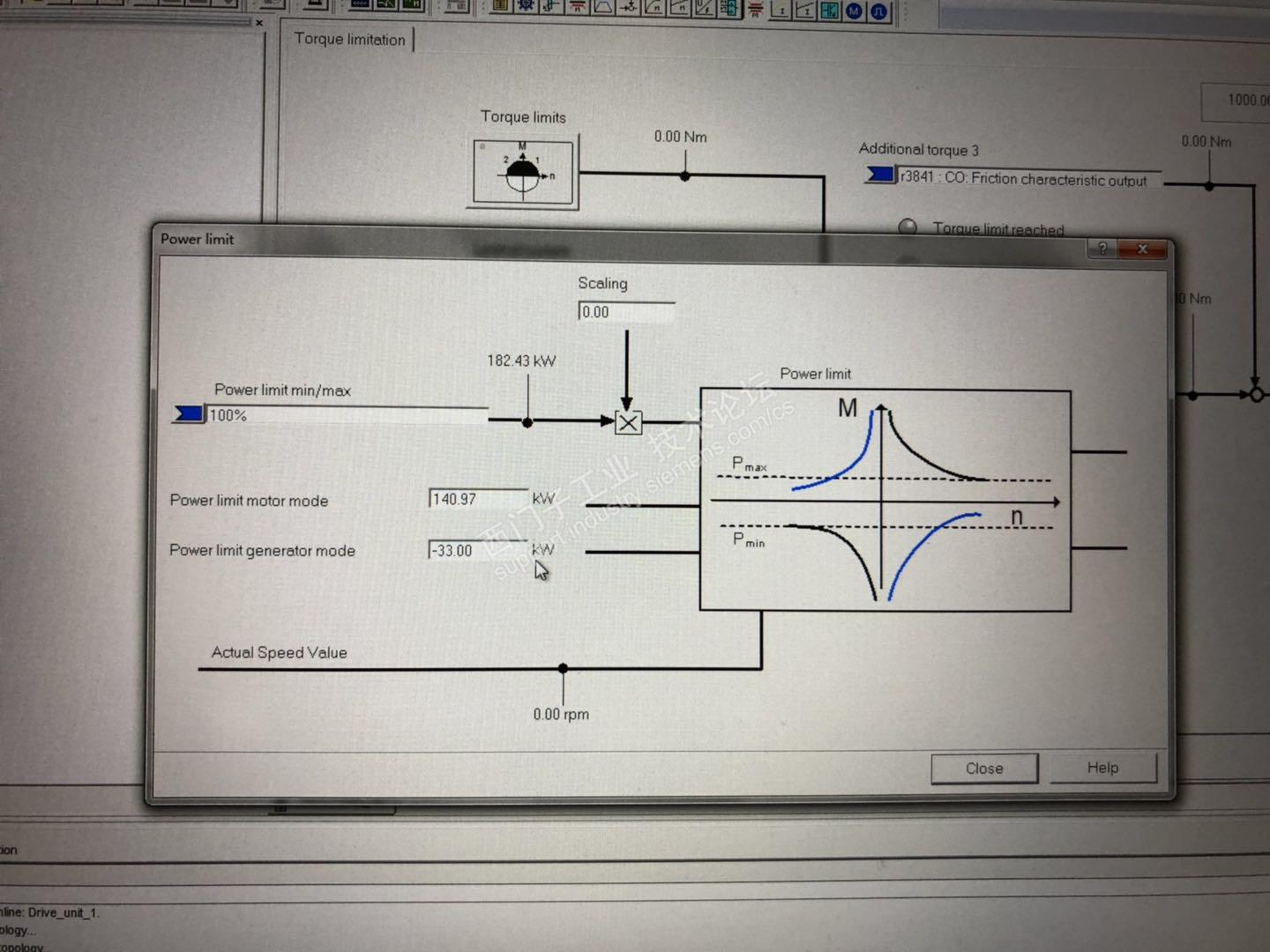The image size is (1270, 952).
Task: Click the Scaling input field
Action: click(626, 312)
